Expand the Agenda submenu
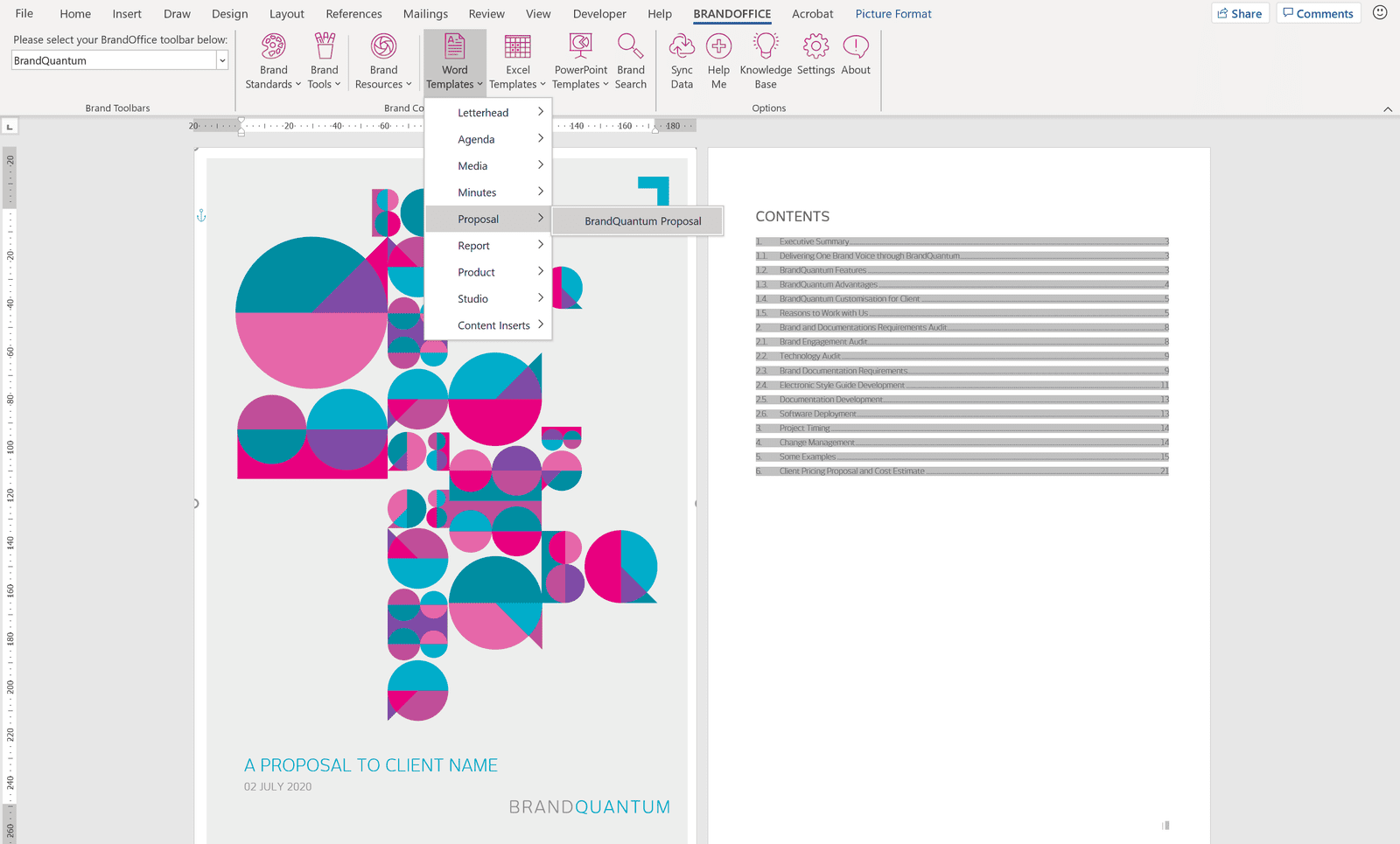 click(488, 139)
